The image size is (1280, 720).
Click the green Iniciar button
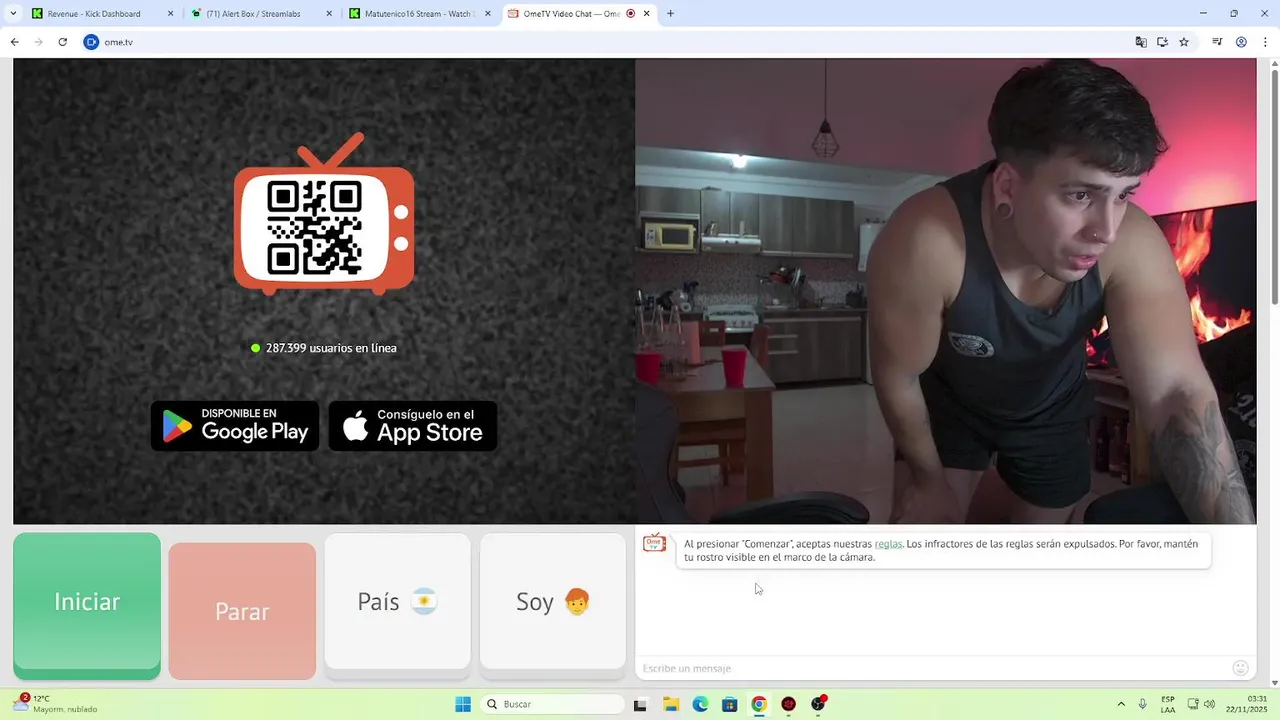pos(87,606)
